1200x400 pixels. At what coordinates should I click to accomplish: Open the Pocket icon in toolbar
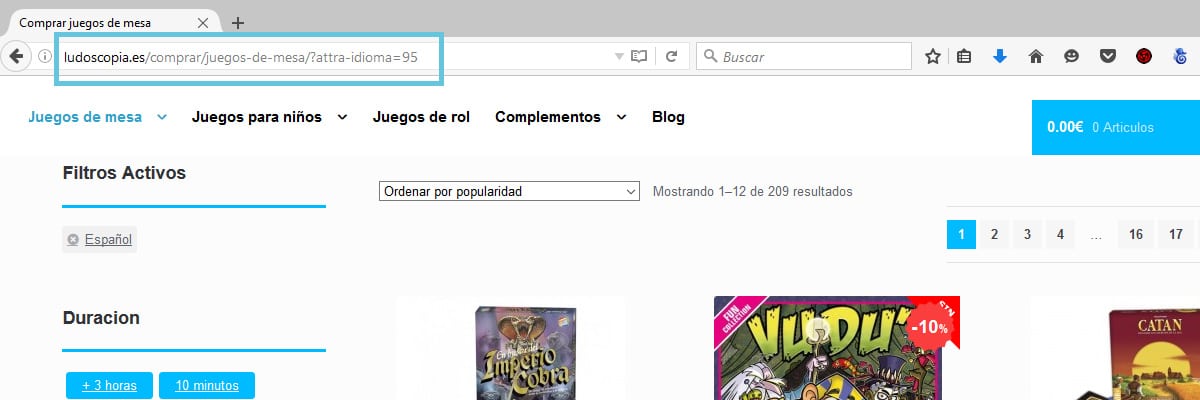[1107, 57]
